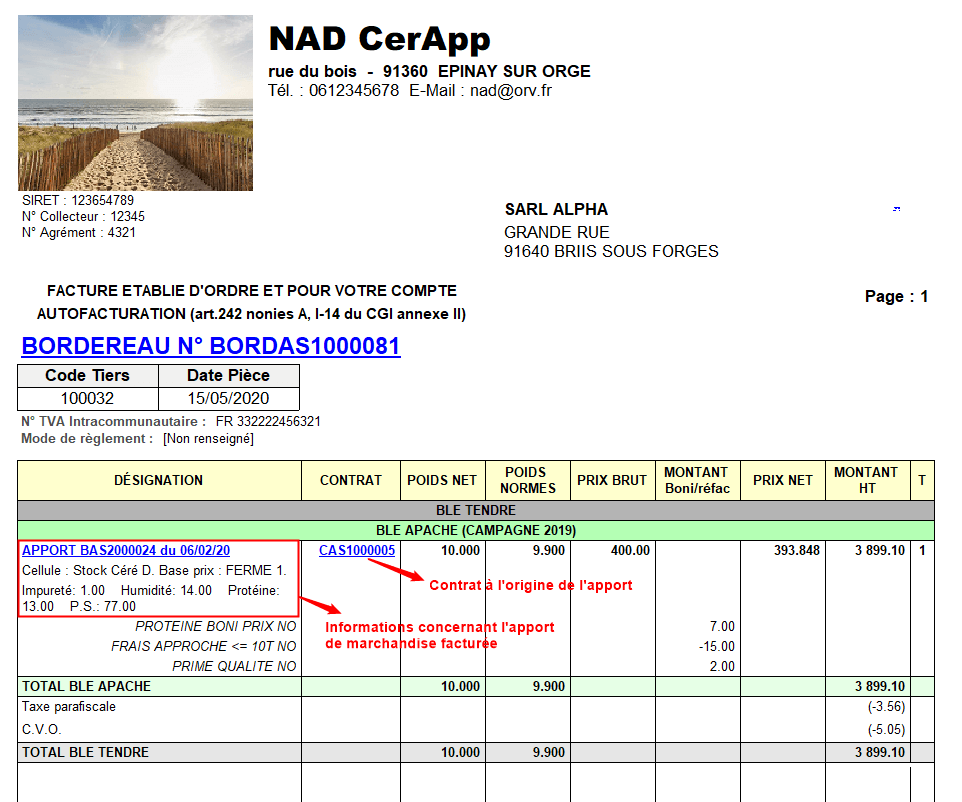This screenshot has height=802, width=962.
Task: Click the TOTAL BLE APACHE row label
Action: pyautogui.click(x=86, y=686)
